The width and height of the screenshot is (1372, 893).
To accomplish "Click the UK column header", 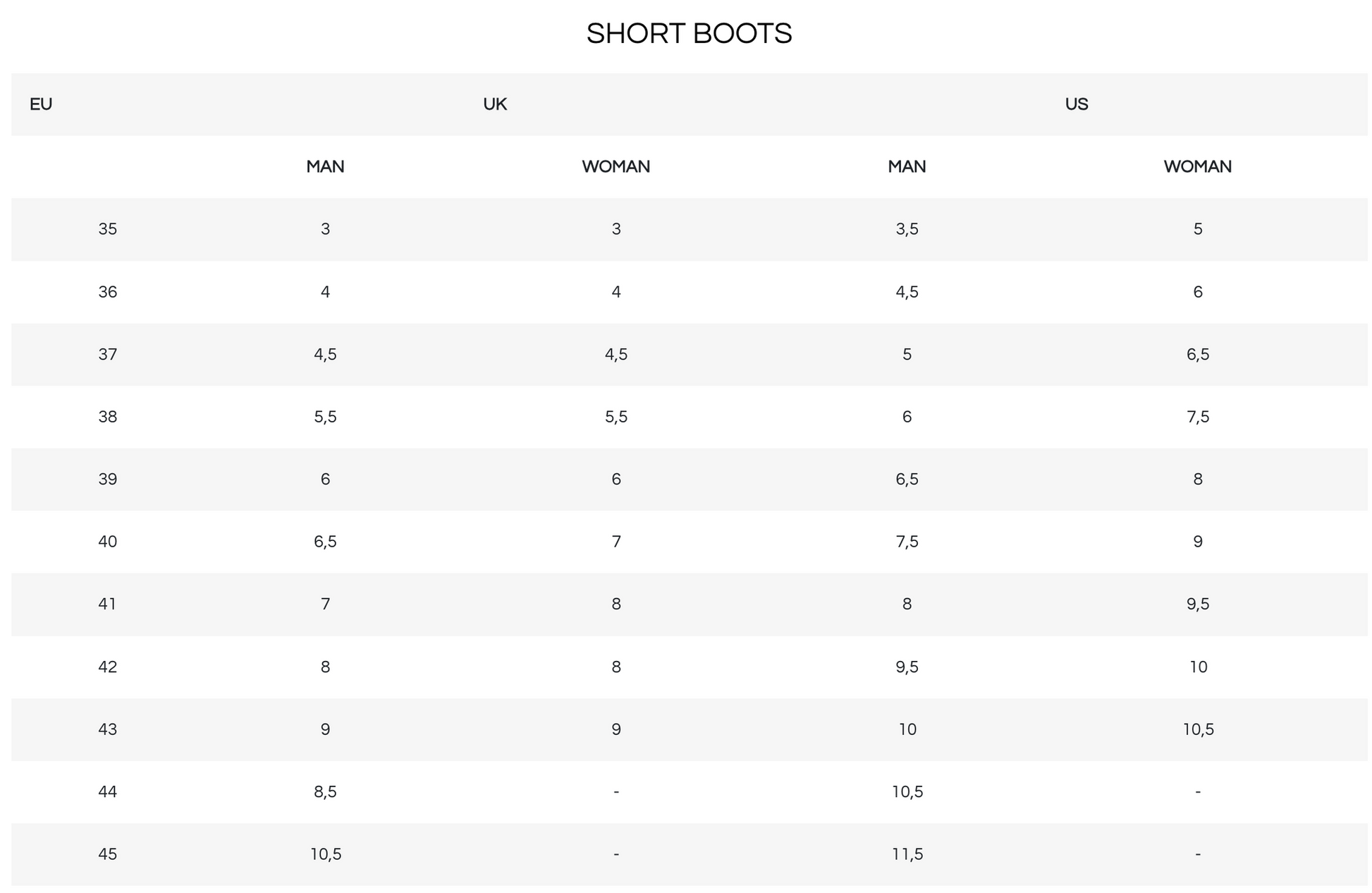I will 495,104.
